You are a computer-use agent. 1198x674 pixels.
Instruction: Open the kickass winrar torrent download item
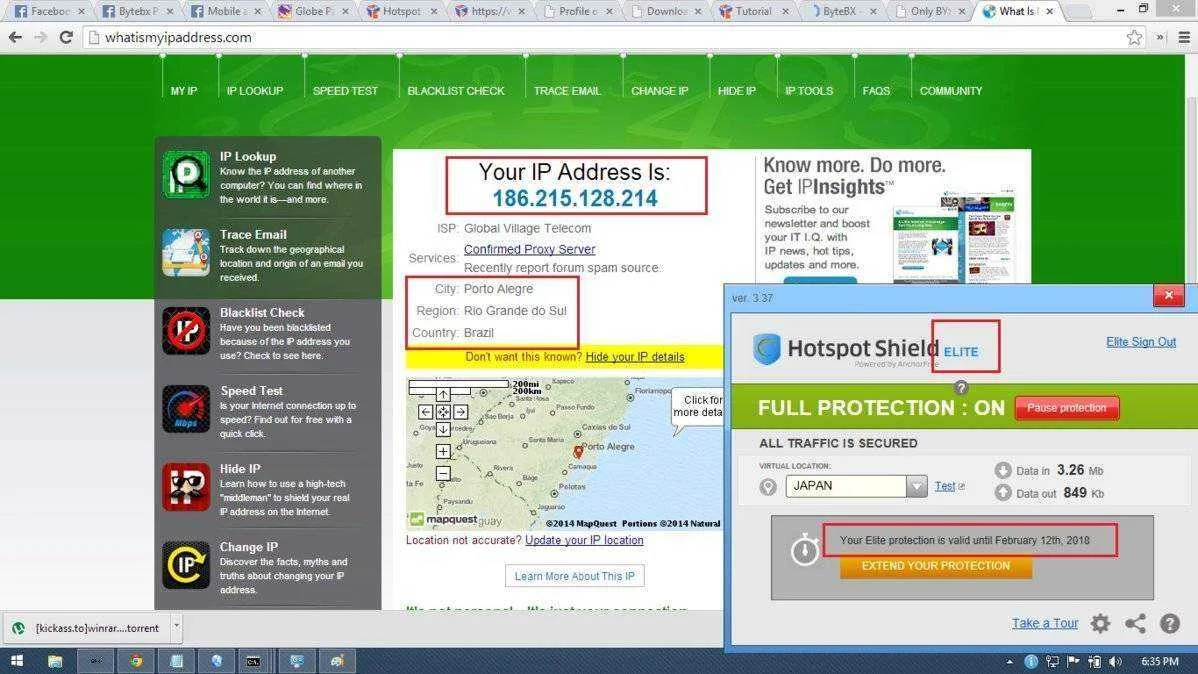coord(87,628)
